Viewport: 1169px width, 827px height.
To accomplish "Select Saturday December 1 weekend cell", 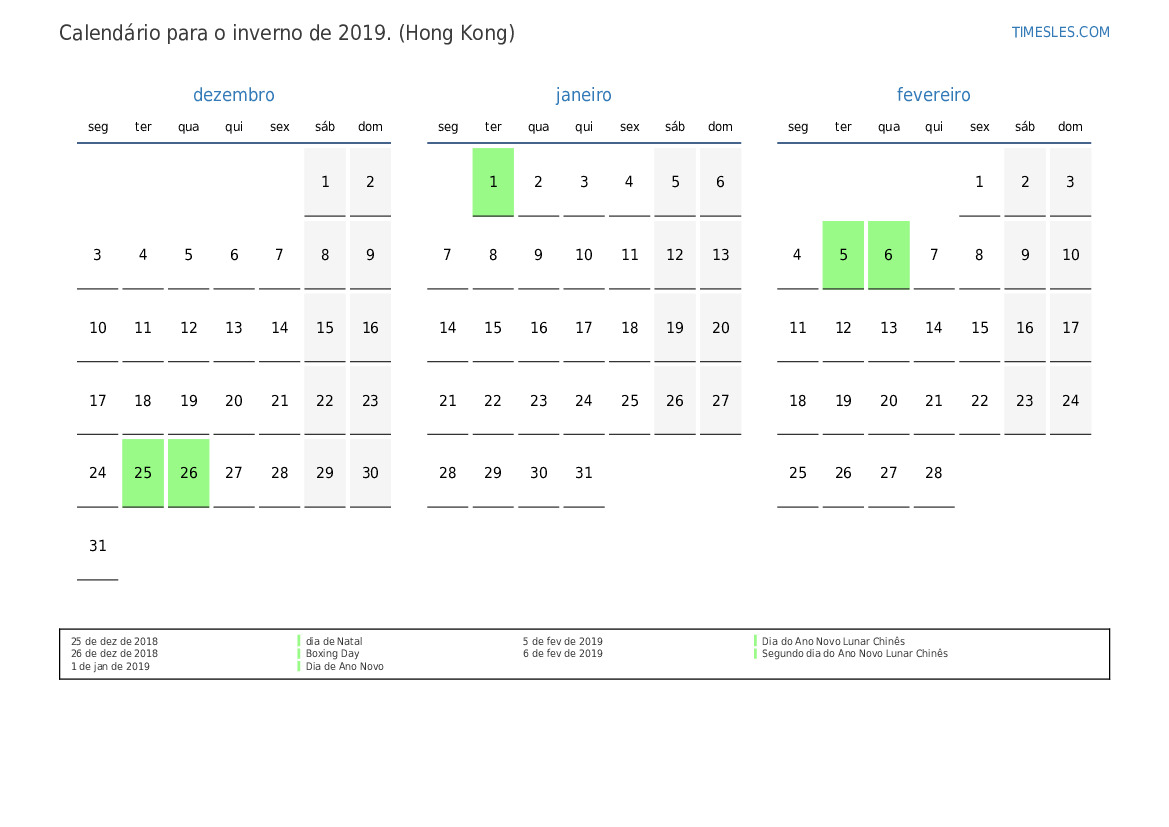I will (325, 182).
